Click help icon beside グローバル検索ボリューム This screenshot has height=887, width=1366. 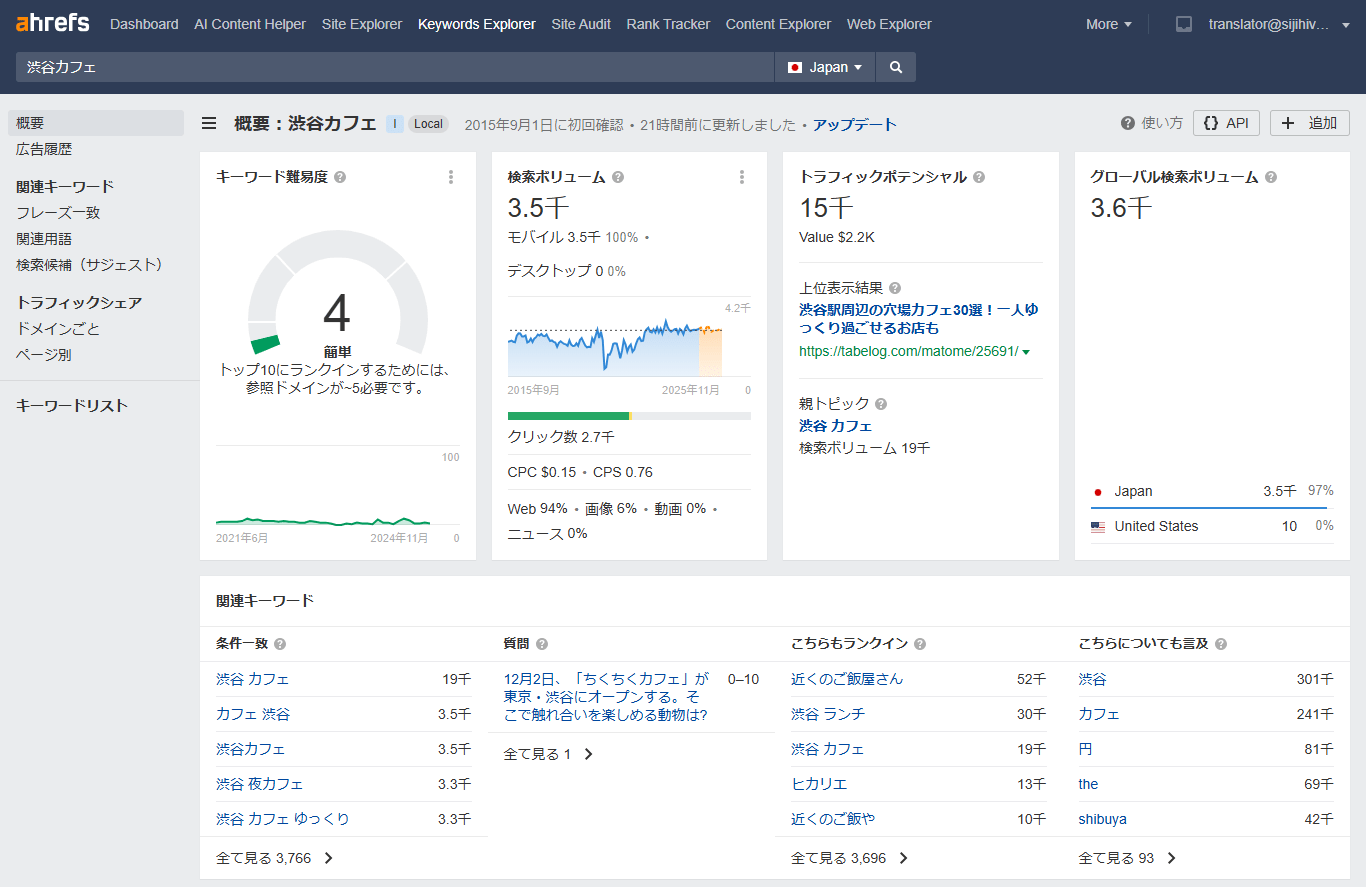pyautogui.click(x=1271, y=177)
